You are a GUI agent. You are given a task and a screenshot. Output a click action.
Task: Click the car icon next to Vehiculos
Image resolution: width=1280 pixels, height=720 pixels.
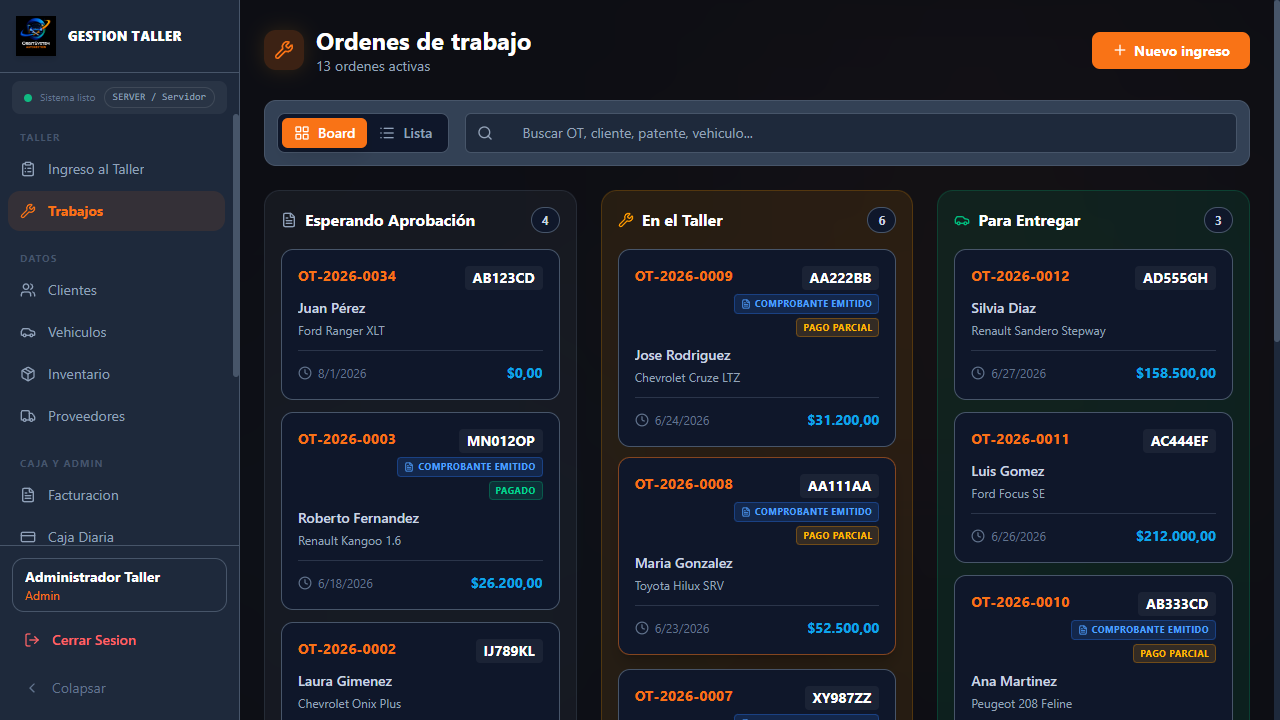tap(28, 332)
